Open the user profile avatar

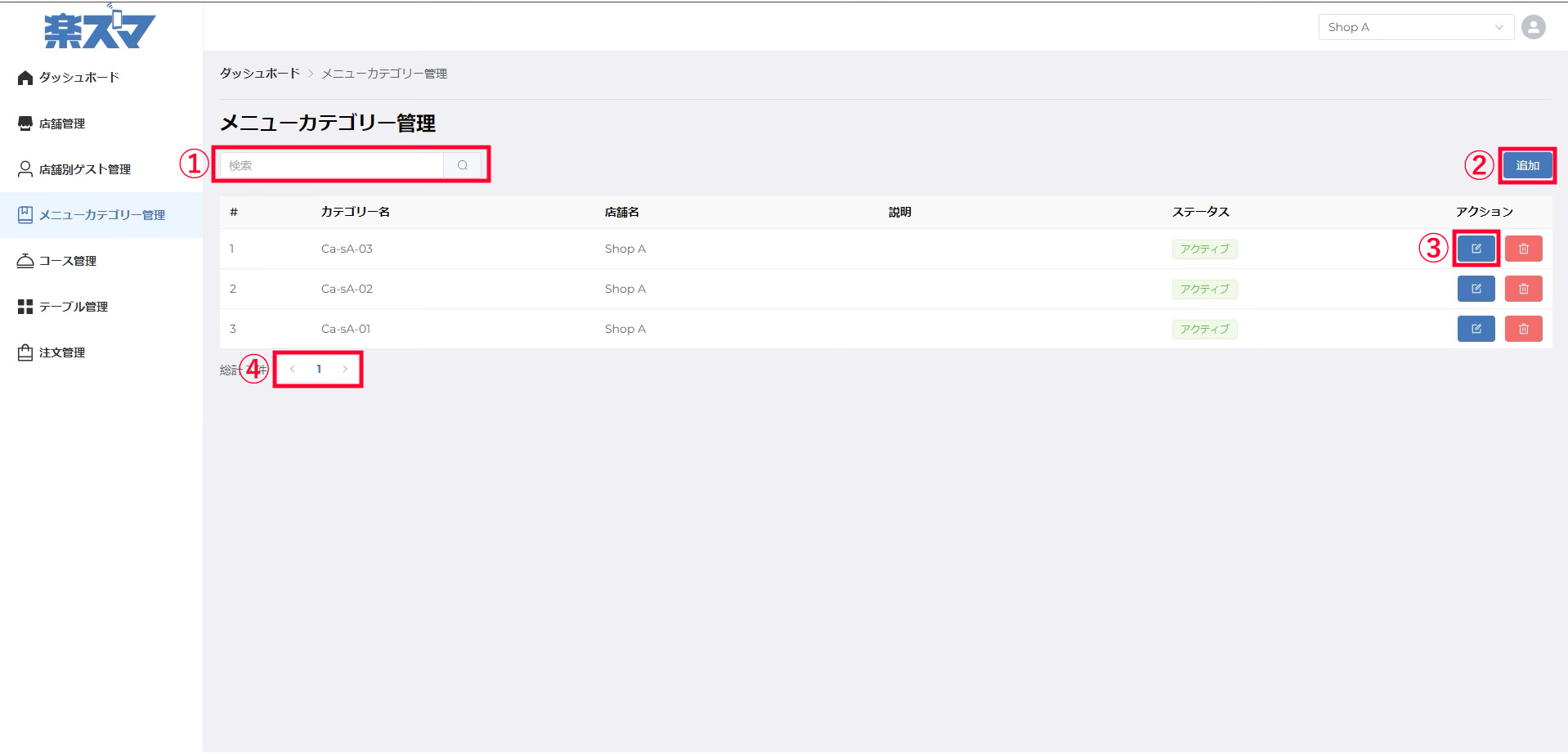[1533, 27]
